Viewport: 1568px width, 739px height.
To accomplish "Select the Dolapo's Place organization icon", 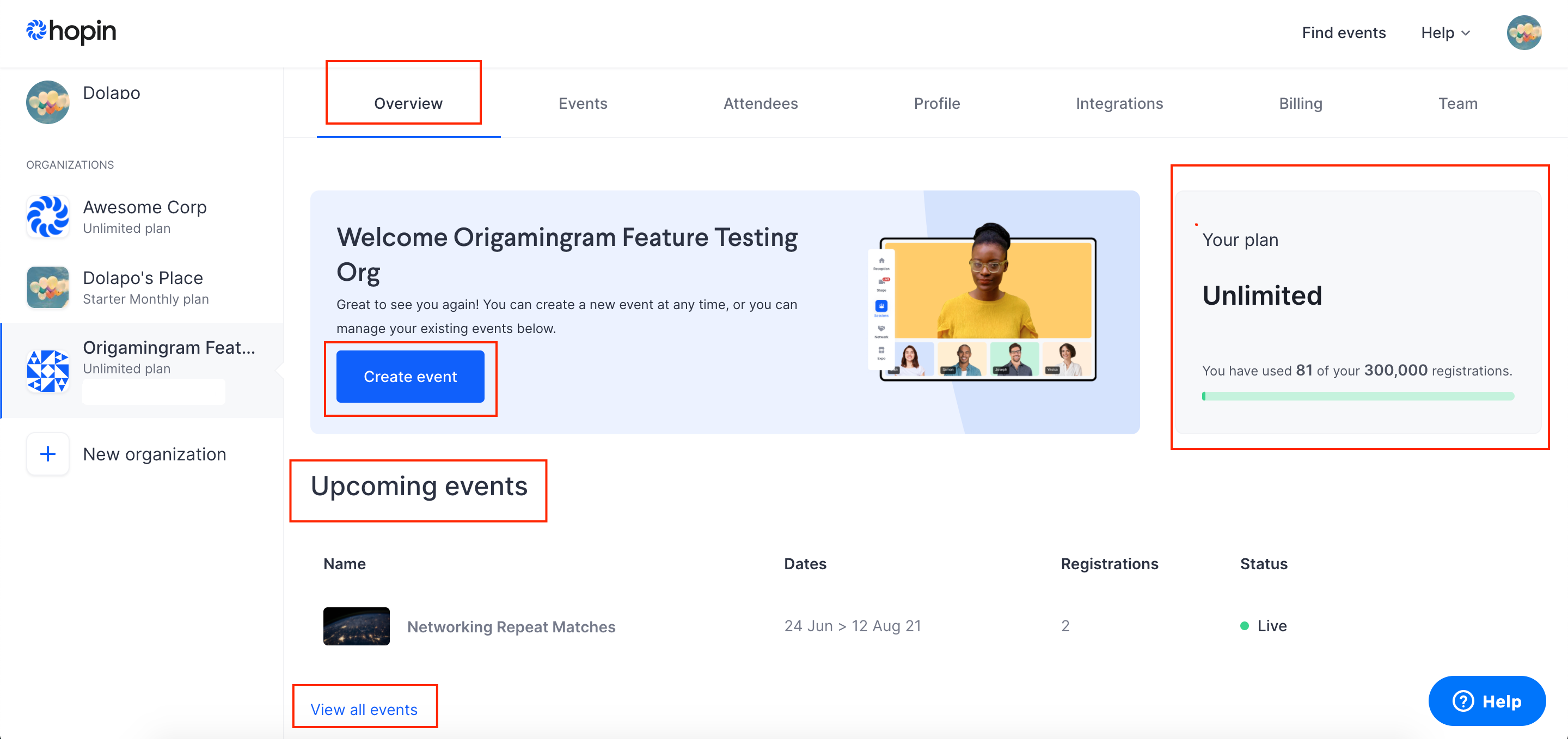I will 47,287.
